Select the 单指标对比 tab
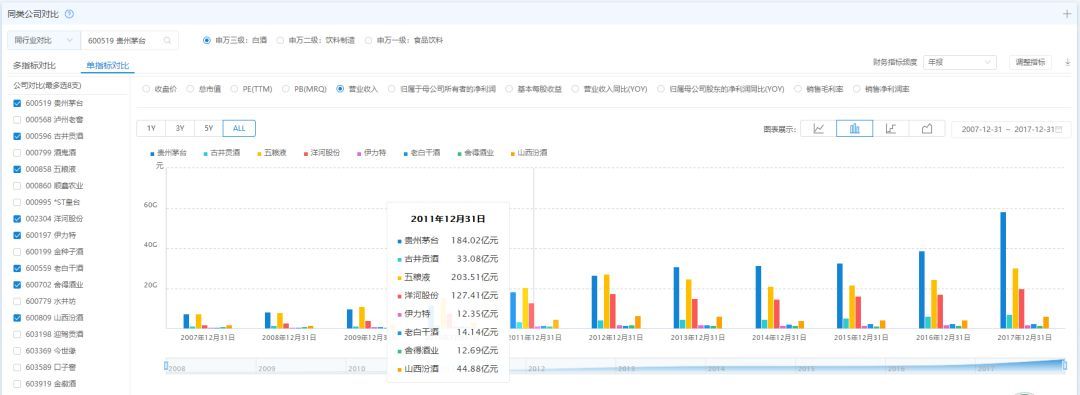The height and width of the screenshot is (395, 1080). coord(107,65)
